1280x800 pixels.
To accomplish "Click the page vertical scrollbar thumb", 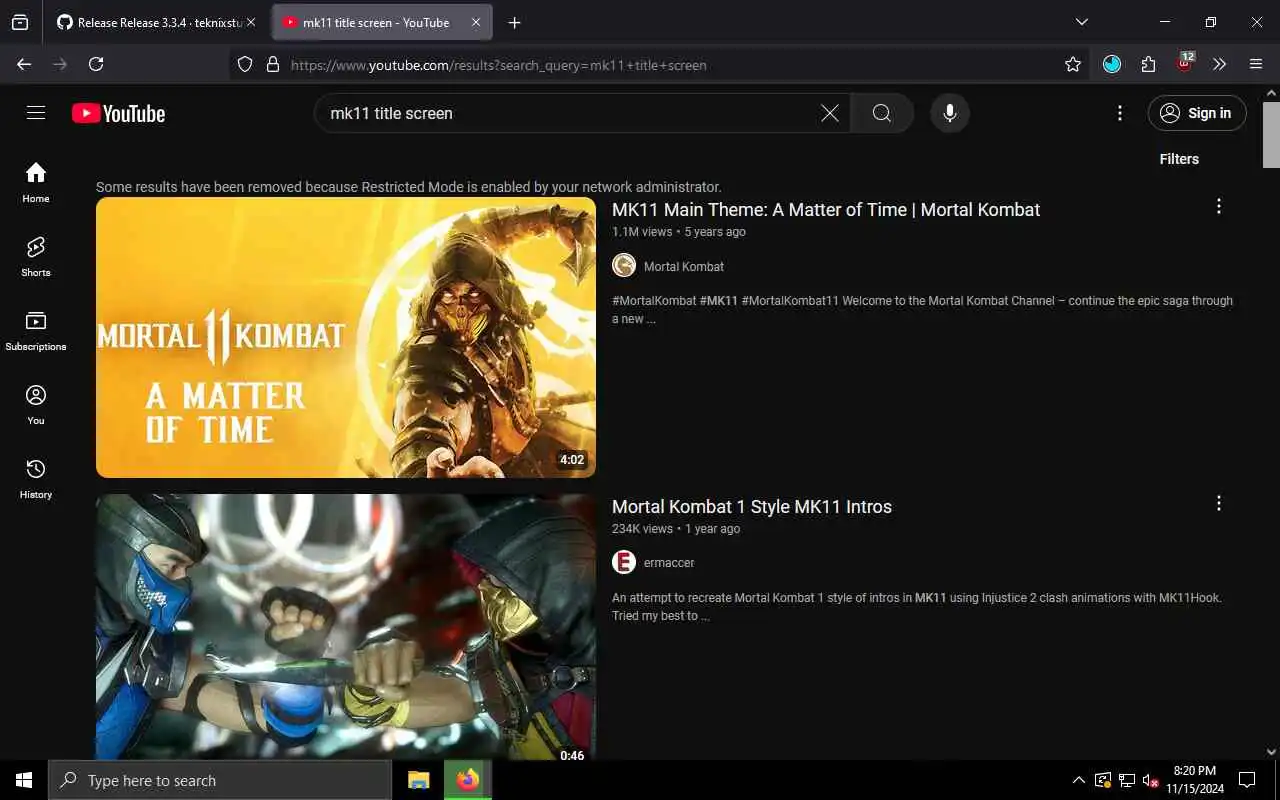I will (1271, 134).
